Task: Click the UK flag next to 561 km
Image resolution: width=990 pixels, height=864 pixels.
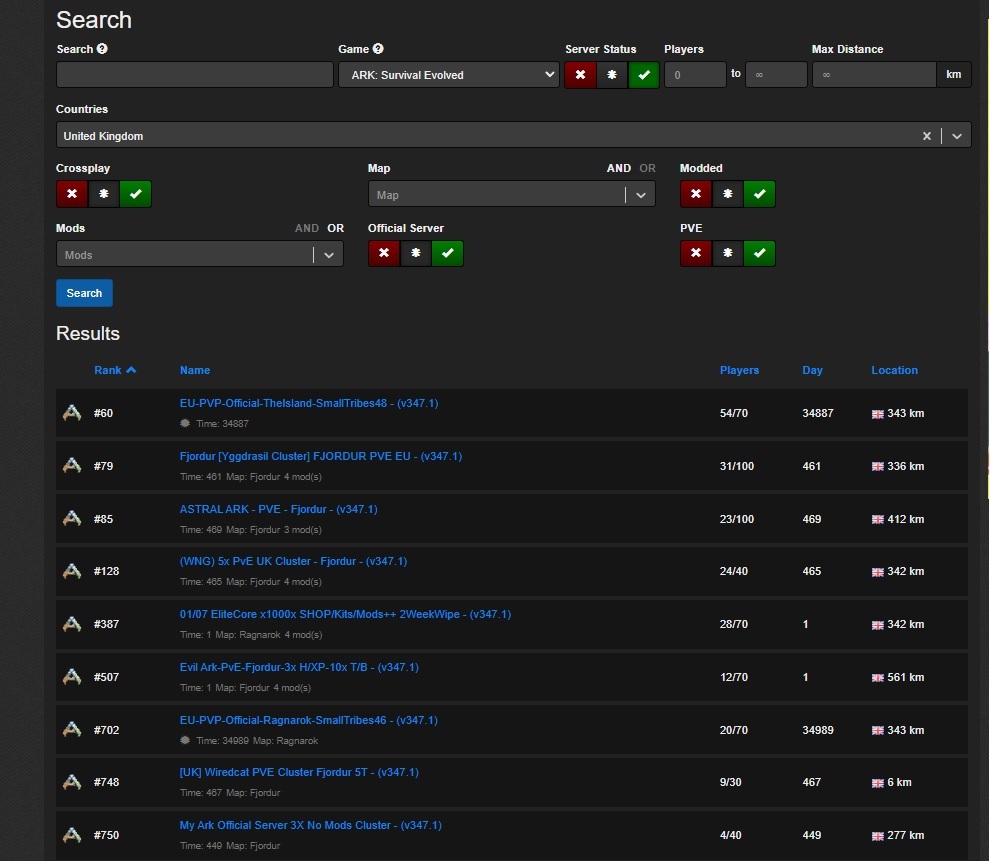Action: pos(878,678)
